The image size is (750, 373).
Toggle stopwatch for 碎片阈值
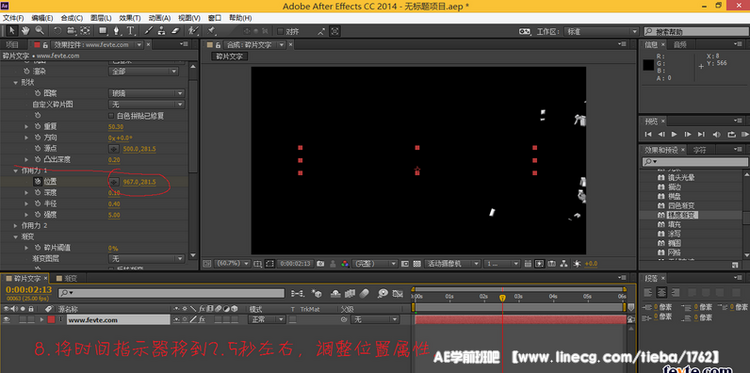[37, 248]
